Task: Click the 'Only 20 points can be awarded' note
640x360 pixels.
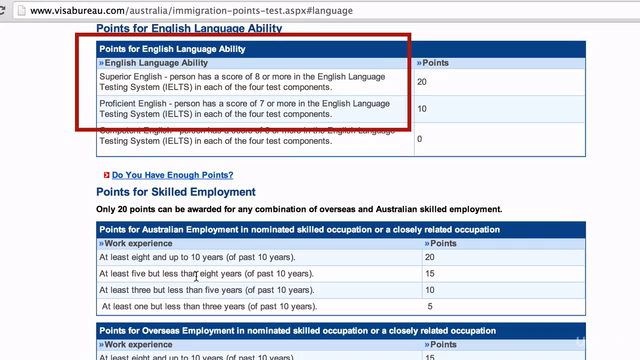Action: click(x=299, y=209)
